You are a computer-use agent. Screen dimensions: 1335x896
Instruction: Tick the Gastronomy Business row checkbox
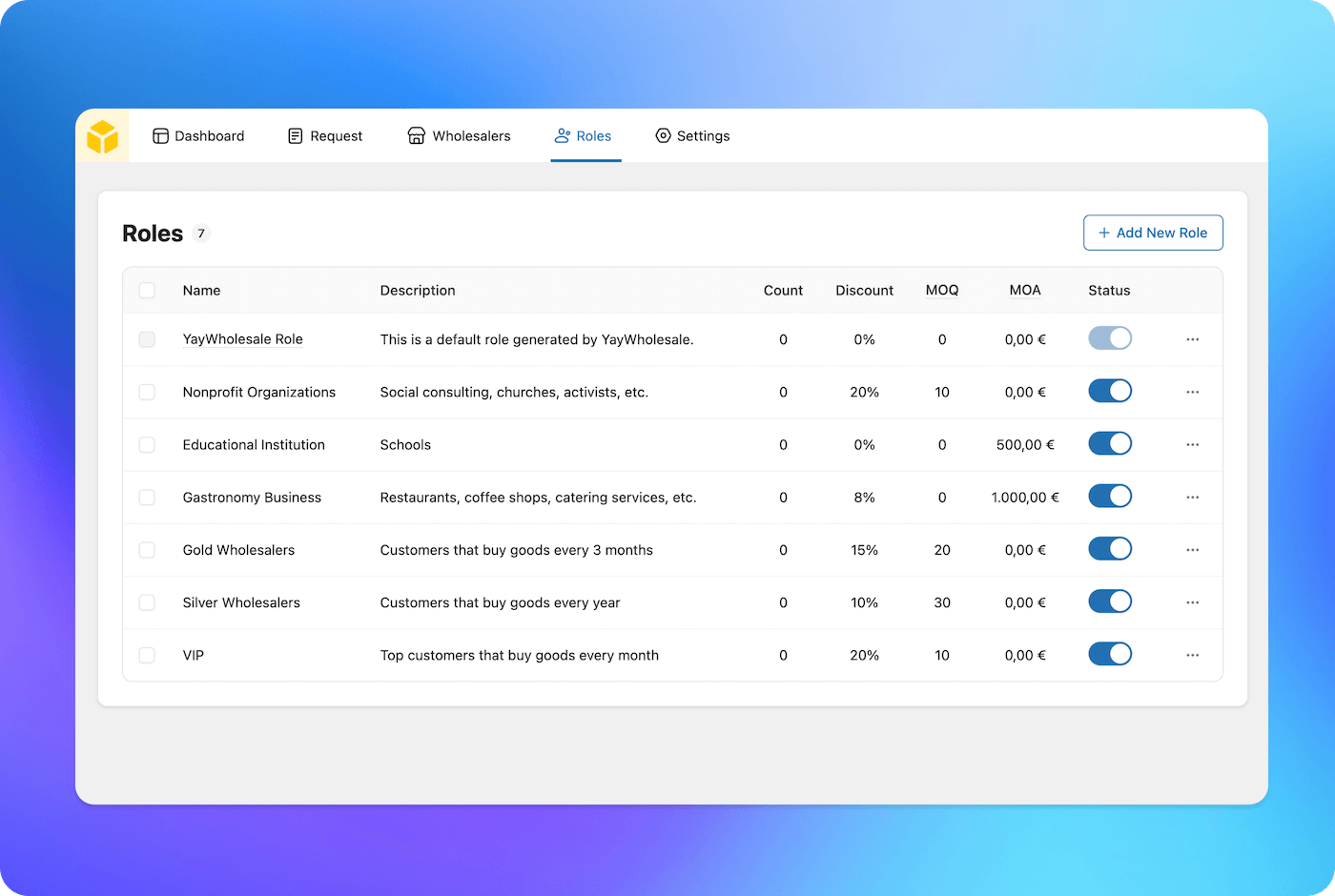point(147,498)
